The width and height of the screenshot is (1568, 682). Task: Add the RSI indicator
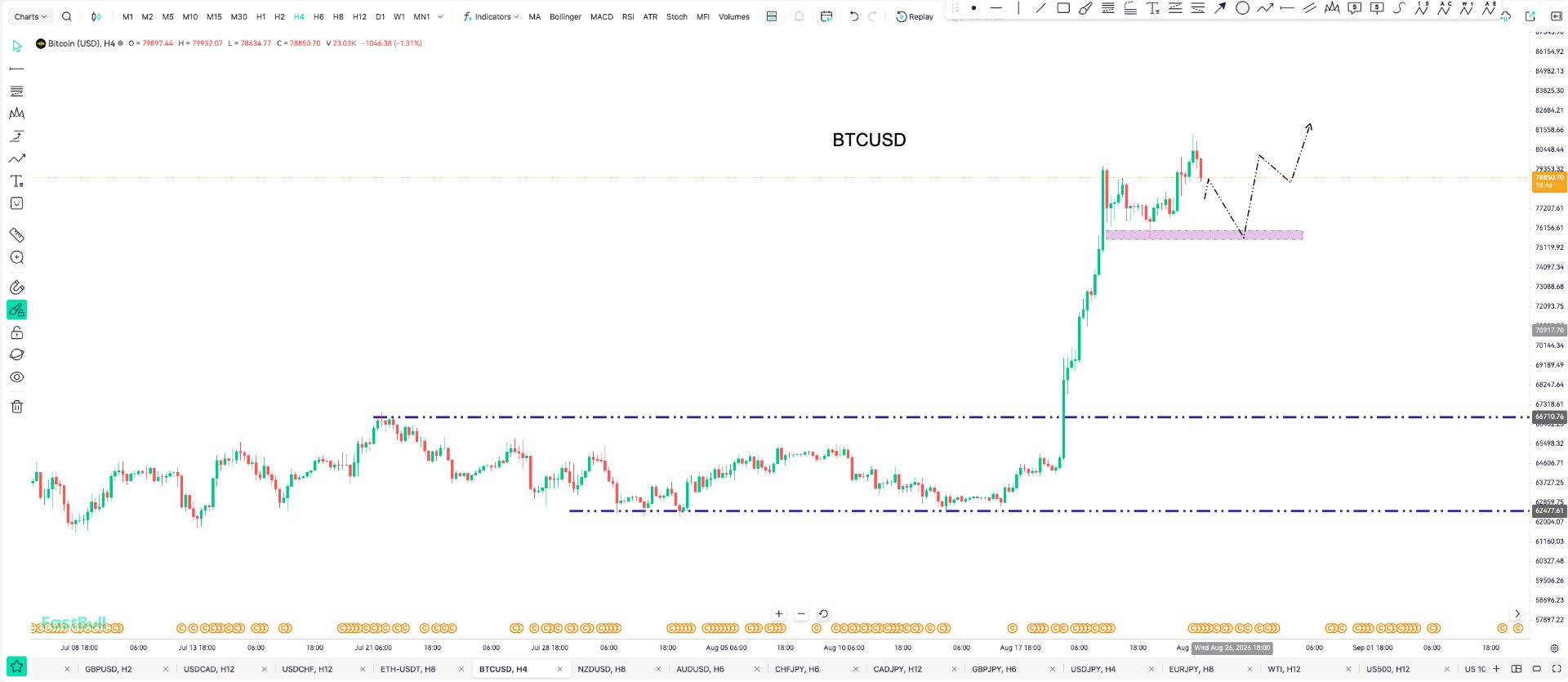pyautogui.click(x=628, y=16)
